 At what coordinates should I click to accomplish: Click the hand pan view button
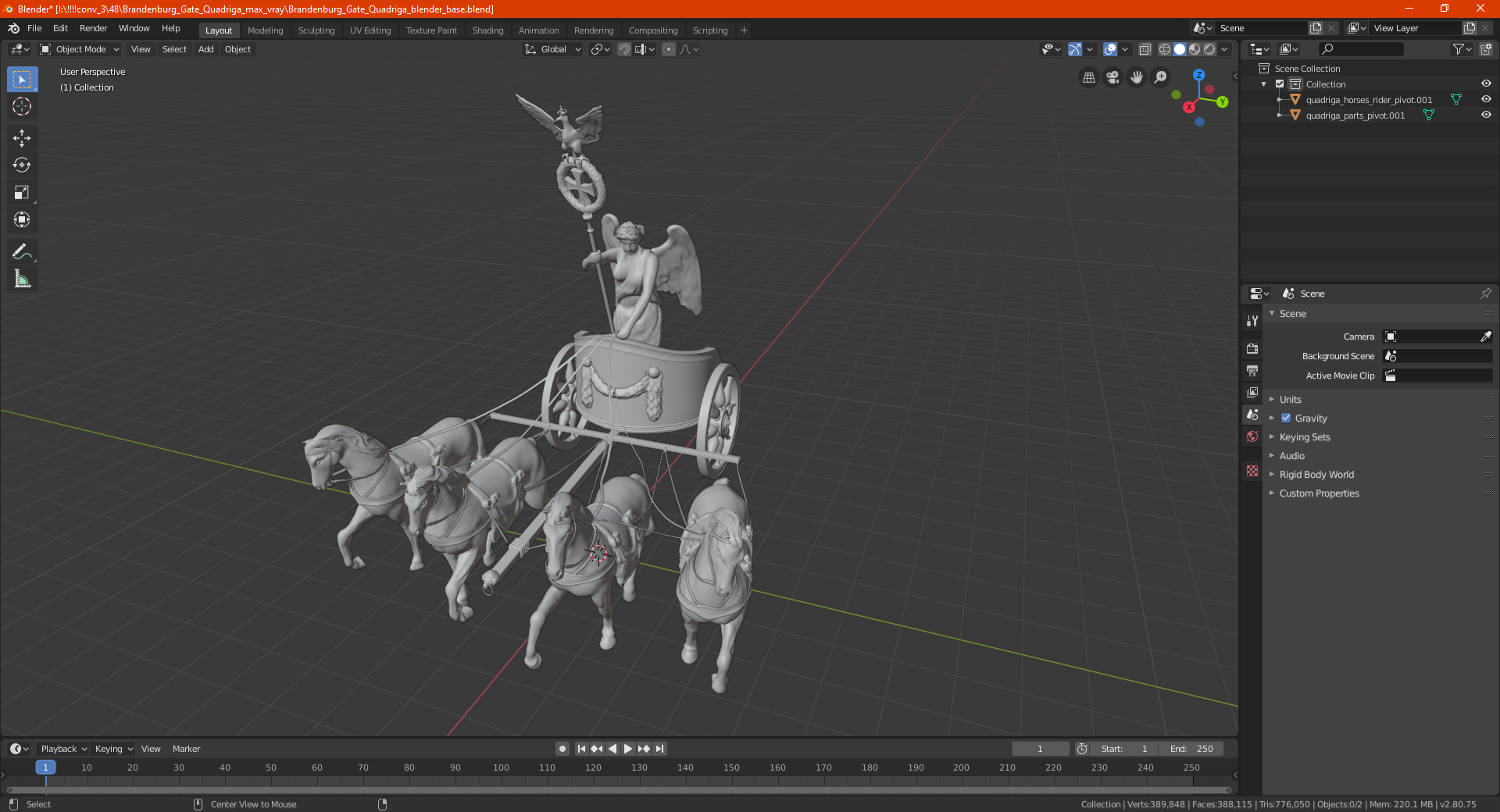[1137, 77]
